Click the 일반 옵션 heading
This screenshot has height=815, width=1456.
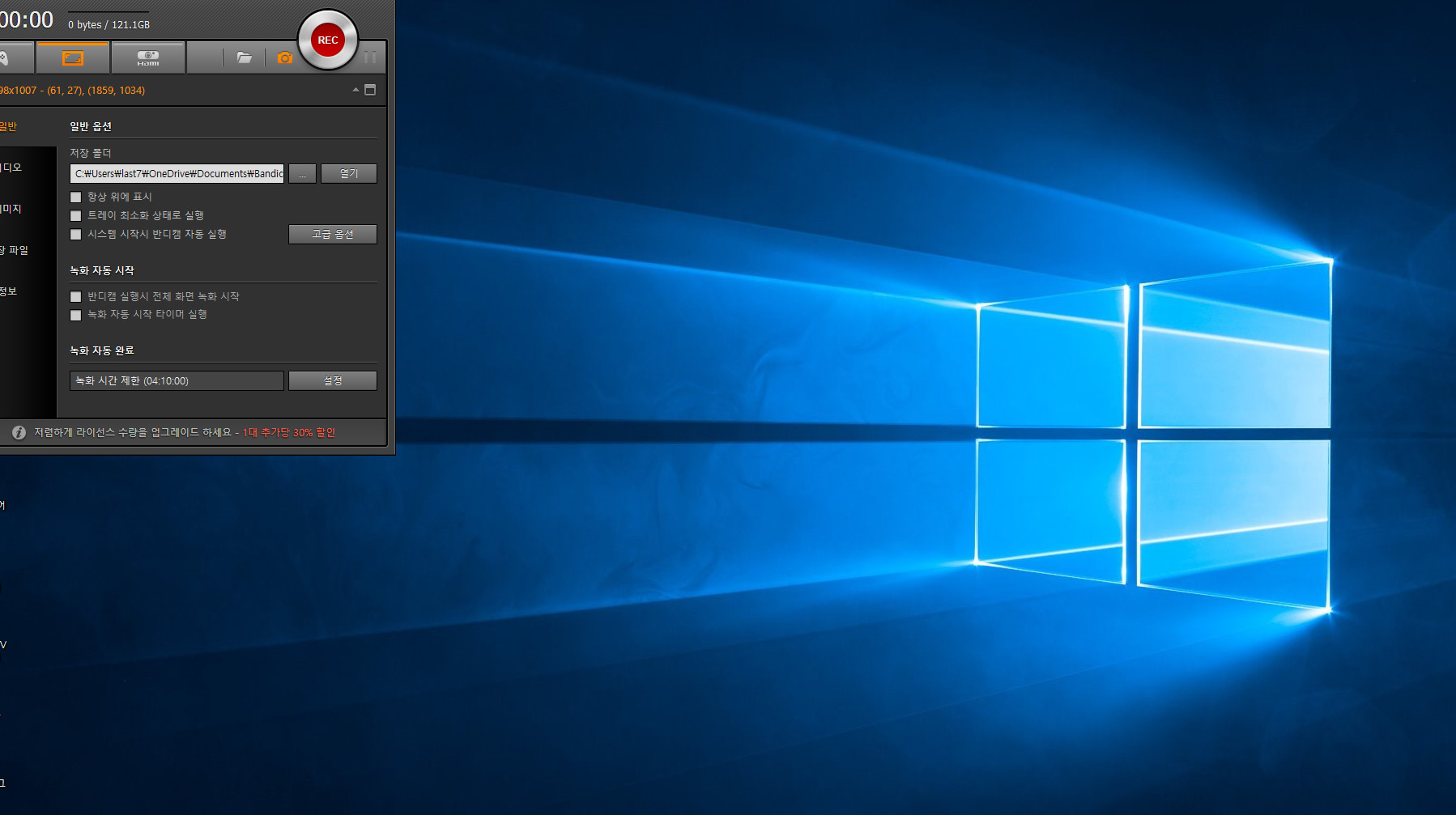click(x=91, y=126)
